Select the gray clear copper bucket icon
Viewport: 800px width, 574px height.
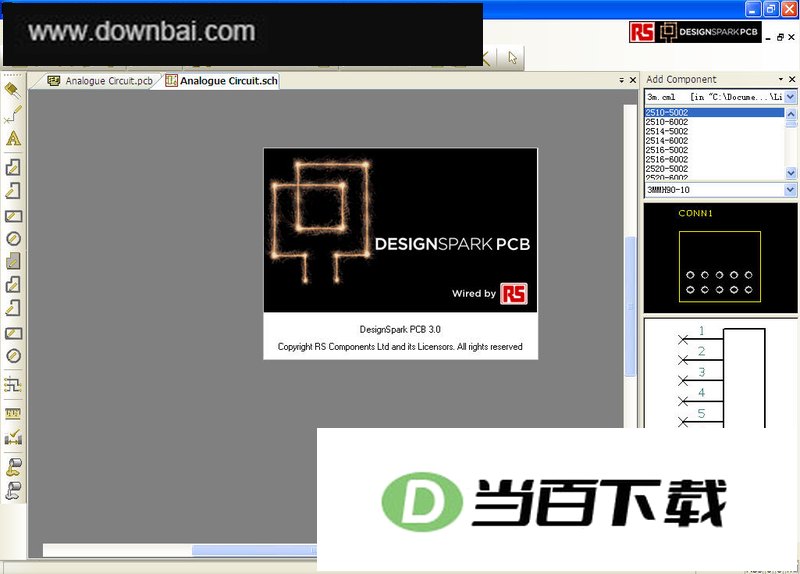(13, 490)
